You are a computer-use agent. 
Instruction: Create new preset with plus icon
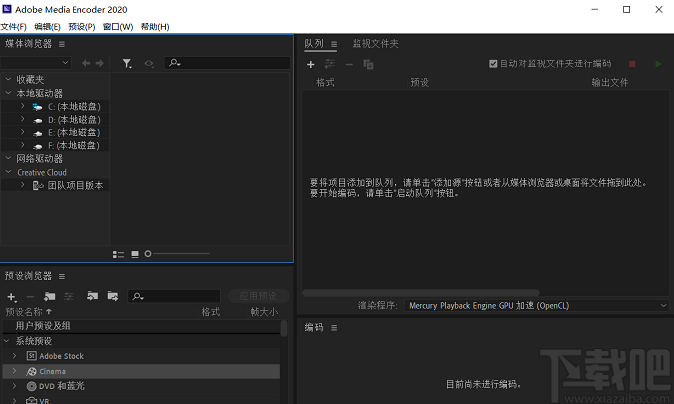point(12,297)
